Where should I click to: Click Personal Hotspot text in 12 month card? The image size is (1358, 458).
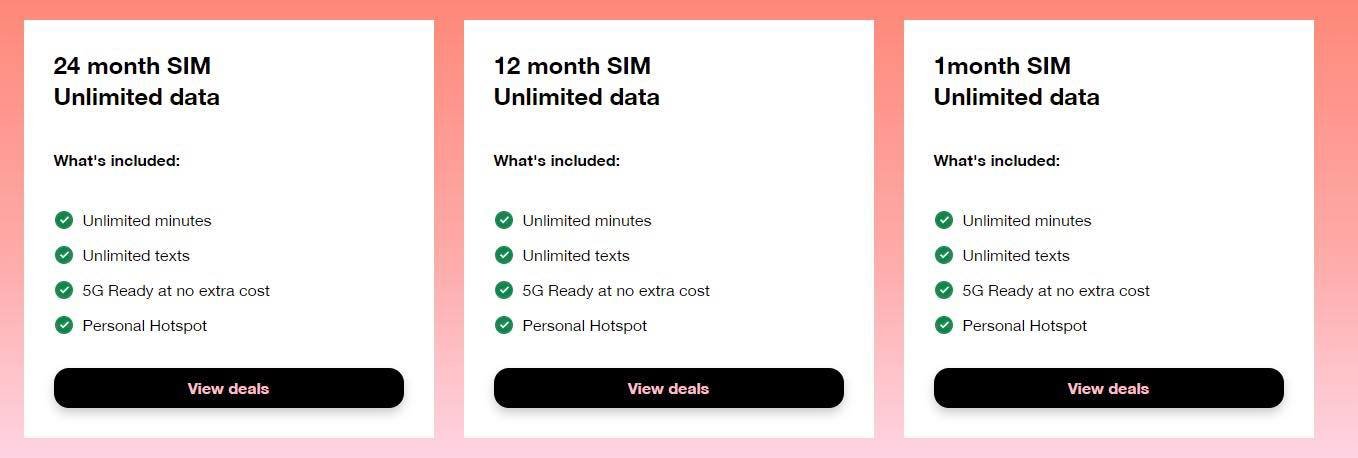584,326
